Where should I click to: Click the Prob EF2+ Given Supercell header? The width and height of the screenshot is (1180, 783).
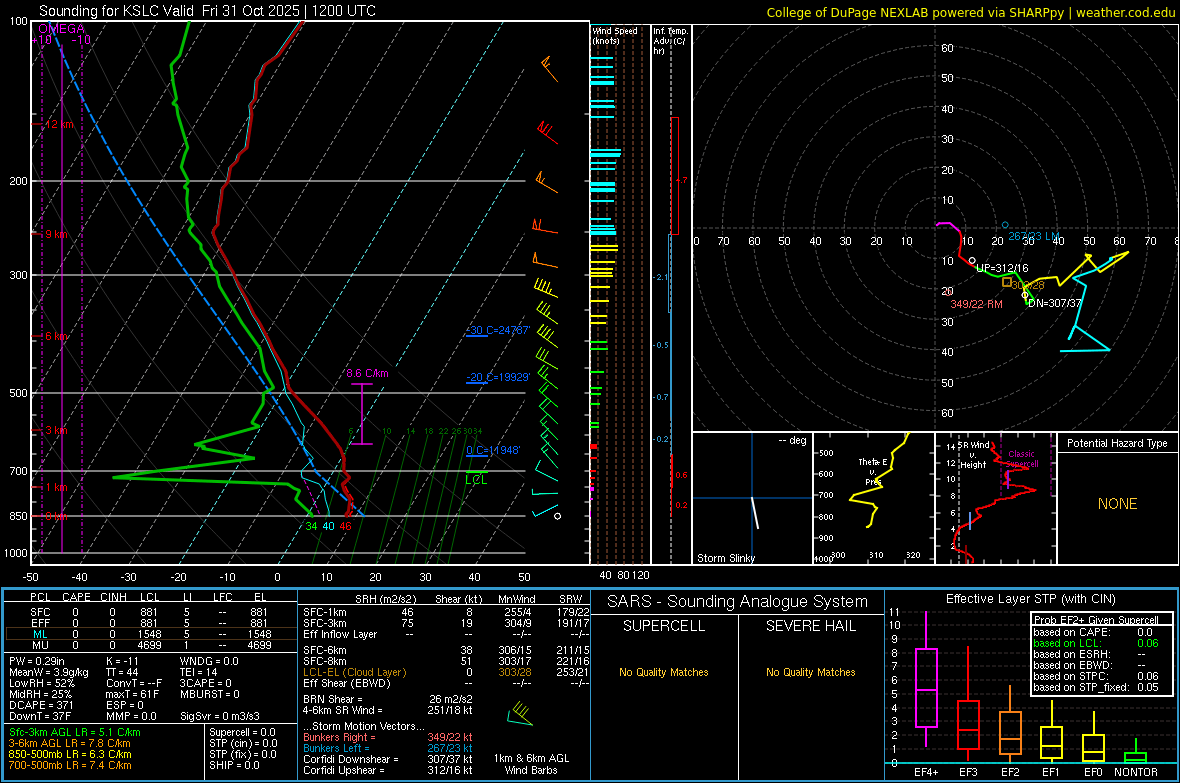point(1096,620)
